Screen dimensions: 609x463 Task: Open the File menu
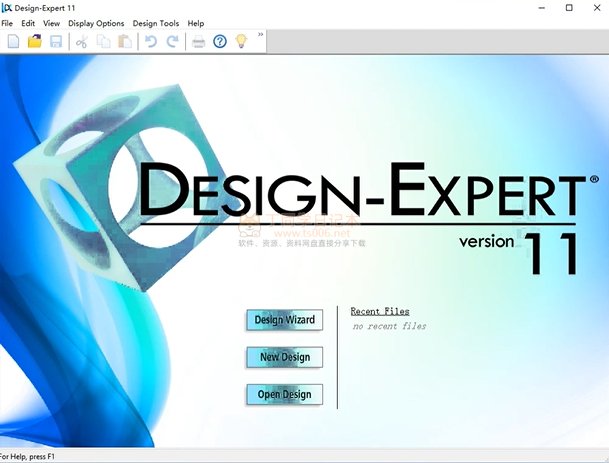(x=7, y=23)
